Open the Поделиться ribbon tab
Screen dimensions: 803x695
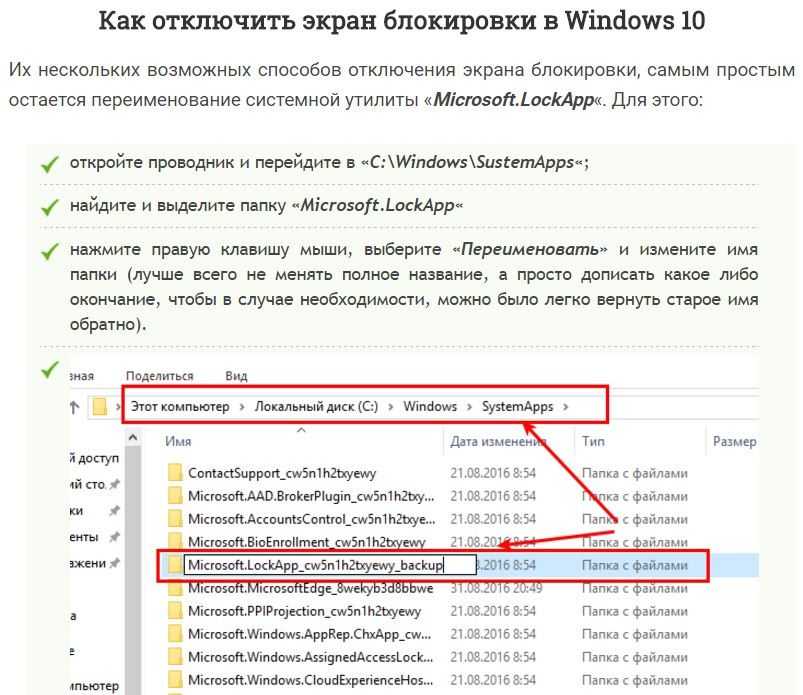159,376
